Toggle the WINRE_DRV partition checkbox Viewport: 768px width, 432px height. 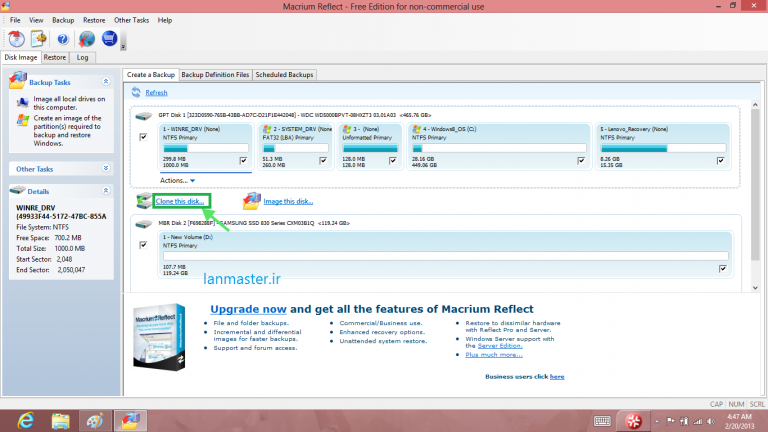pos(243,161)
